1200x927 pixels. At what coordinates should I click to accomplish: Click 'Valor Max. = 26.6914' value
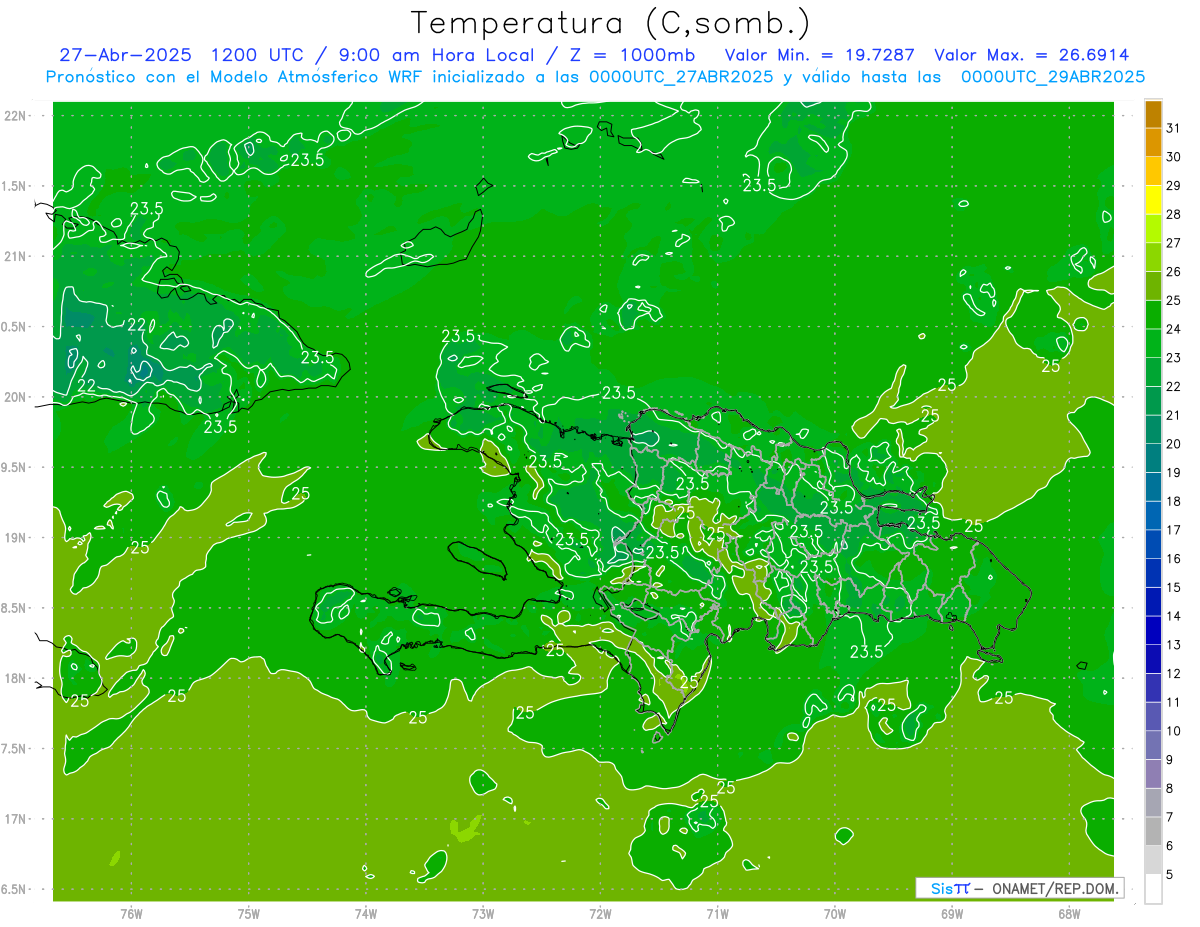coord(1031,55)
